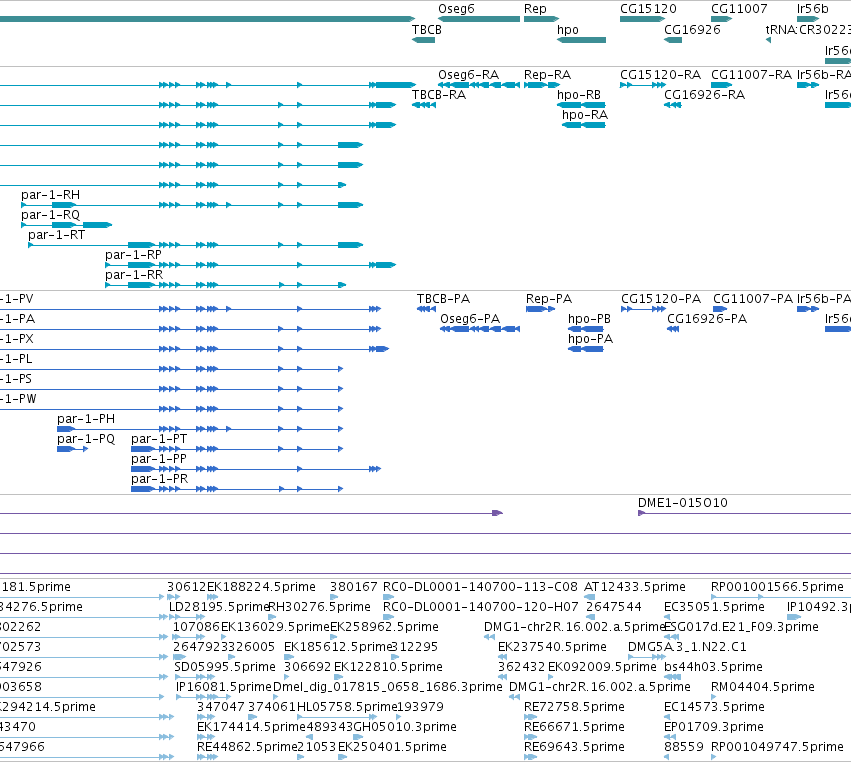The height and width of the screenshot is (762, 851).
Task: Select the Oseg6 gene label
Action: (456, 9)
